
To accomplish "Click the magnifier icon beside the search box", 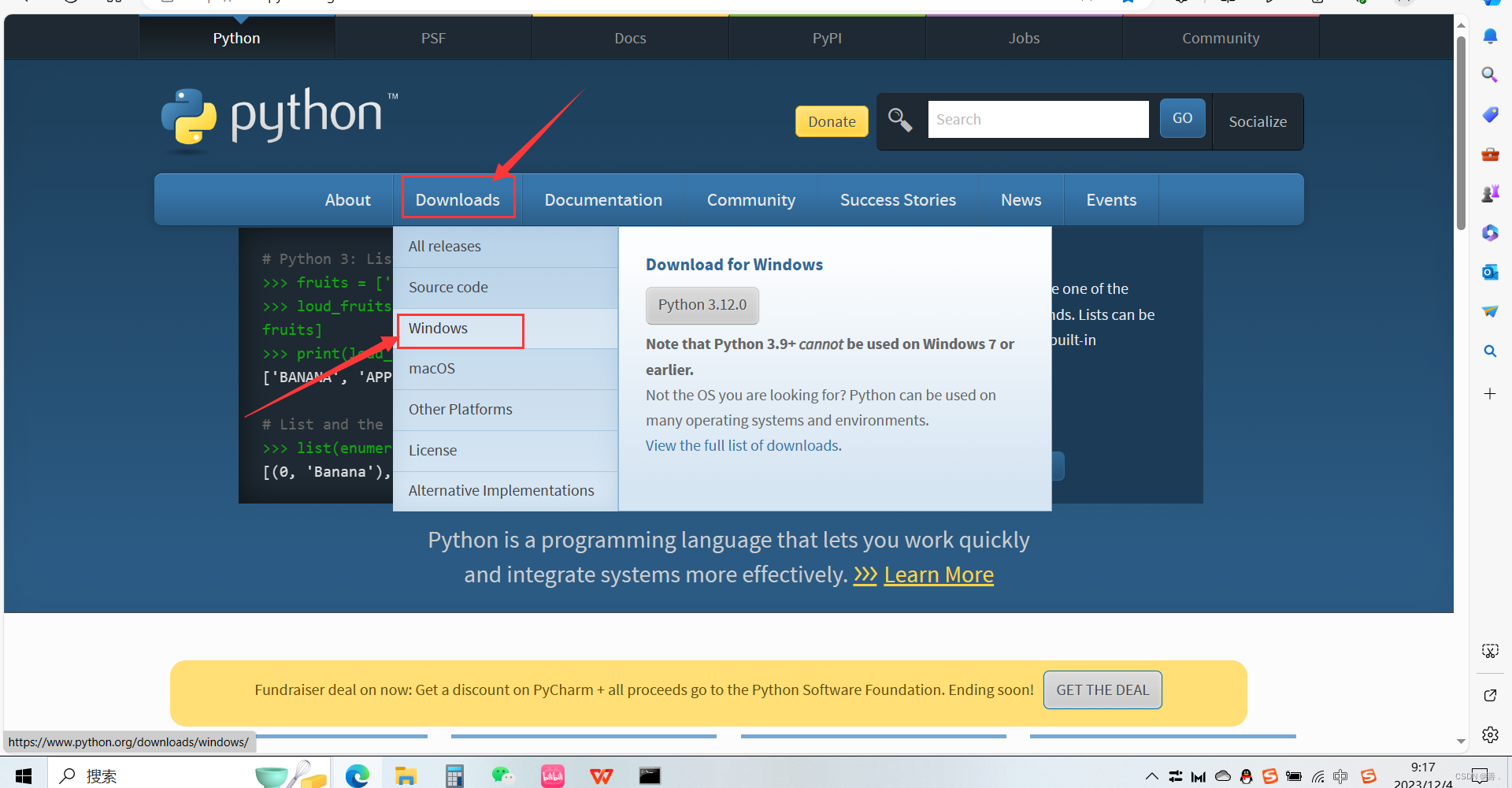I will [900, 120].
